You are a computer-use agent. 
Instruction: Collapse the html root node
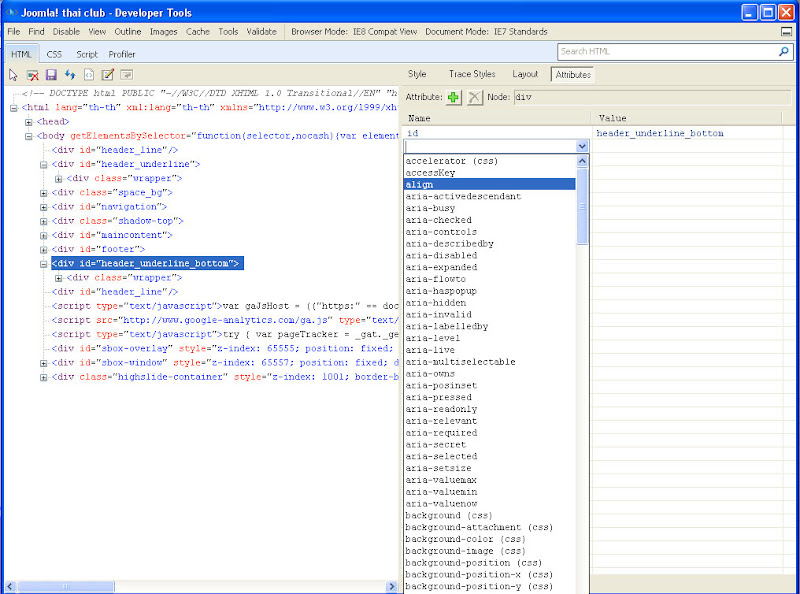[x=14, y=108]
